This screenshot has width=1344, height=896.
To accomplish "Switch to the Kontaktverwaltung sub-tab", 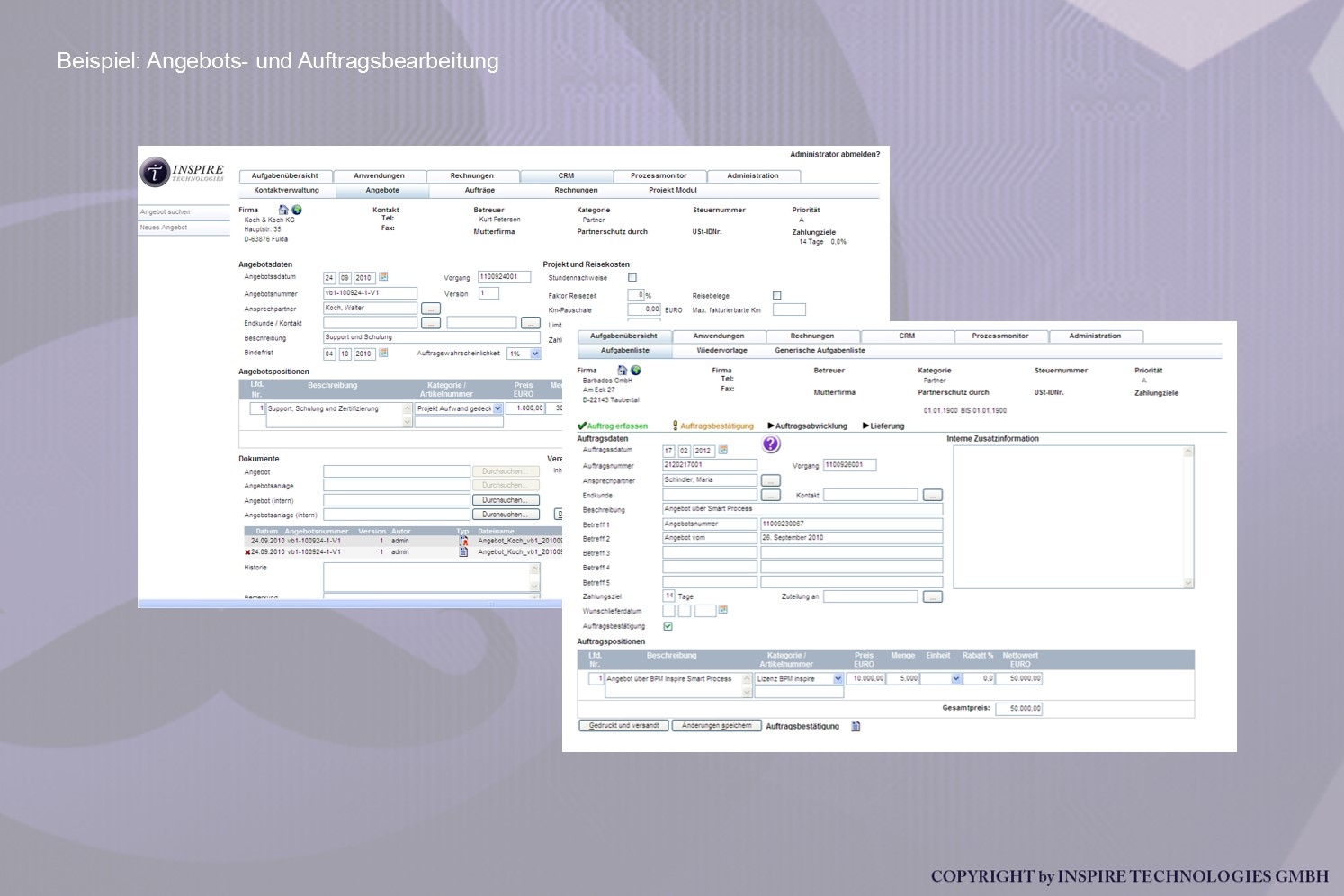I will pyautogui.click(x=287, y=191).
